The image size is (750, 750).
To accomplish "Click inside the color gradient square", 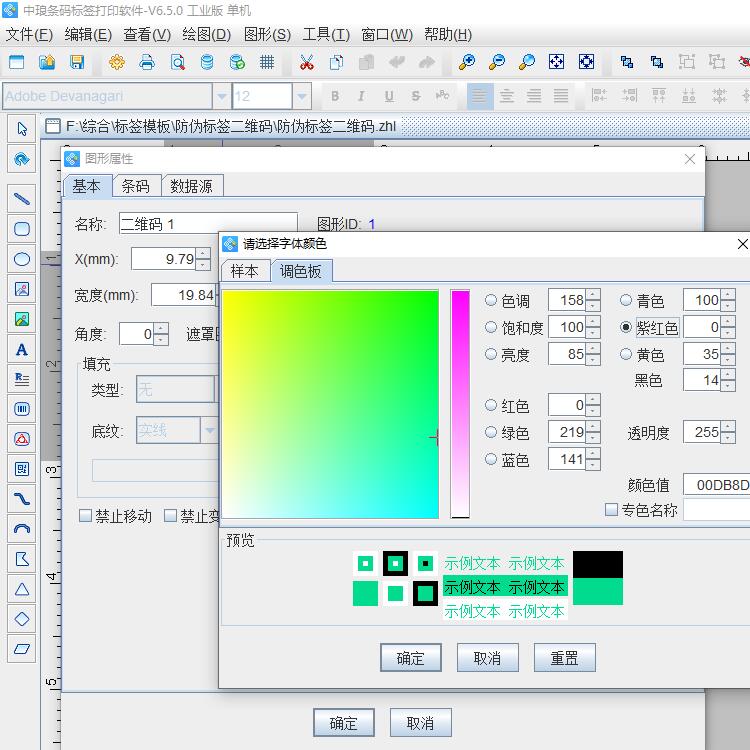I will pyautogui.click(x=331, y=404).
